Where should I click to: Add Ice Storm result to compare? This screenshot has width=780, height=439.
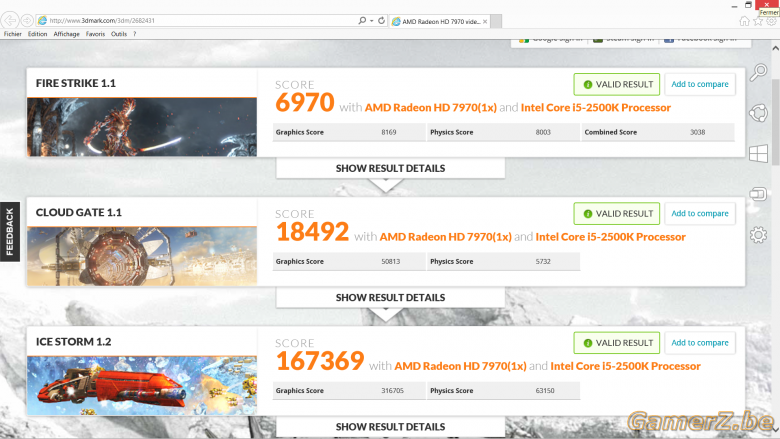pos(700,343)
